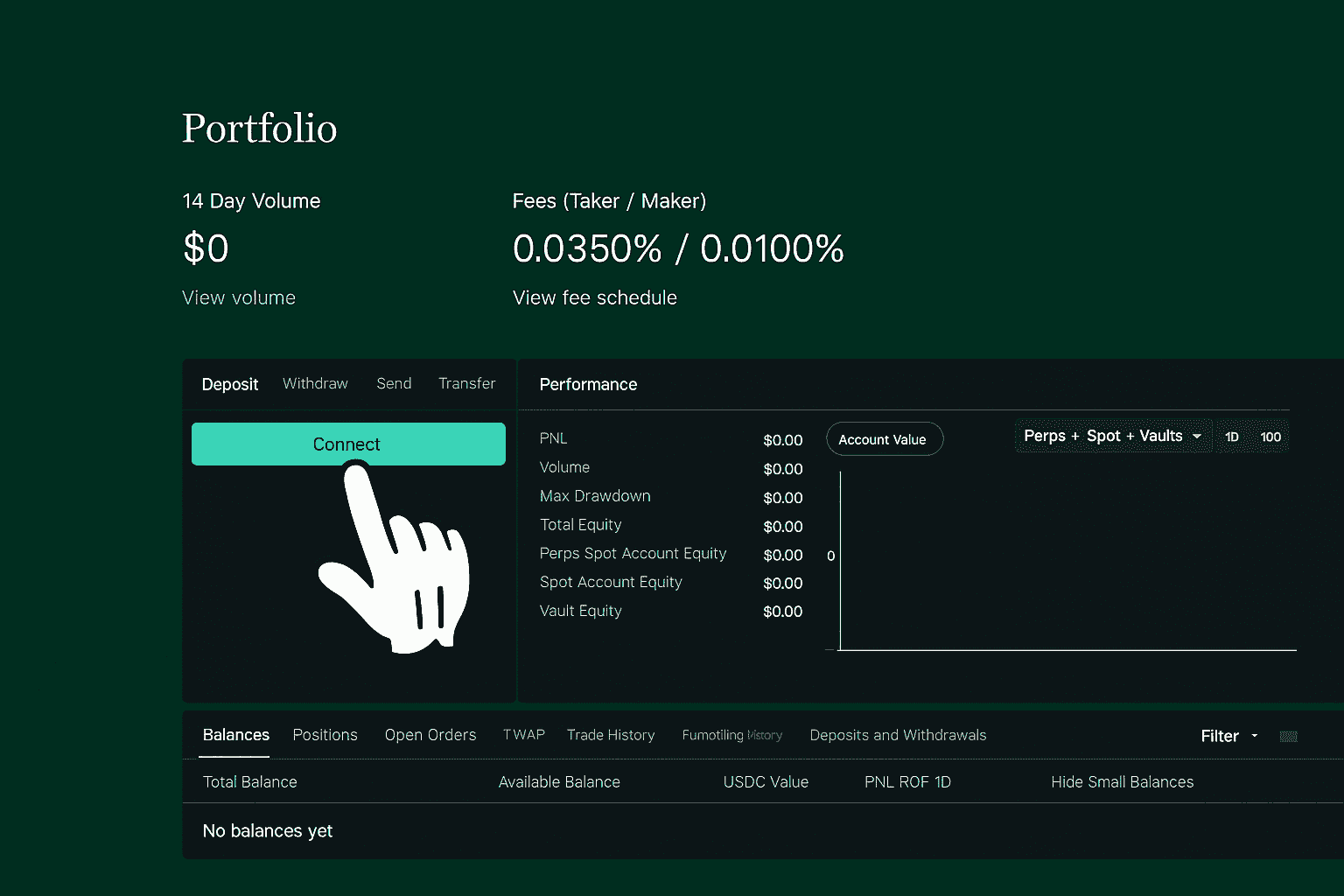Select the Balances tab
Viewport: 1344px width, 896px height.
(234, 735)
